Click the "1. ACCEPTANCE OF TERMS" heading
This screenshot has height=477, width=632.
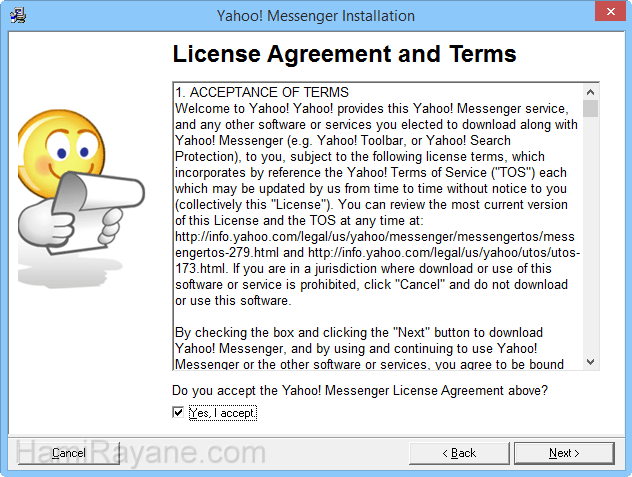[262, 92]
